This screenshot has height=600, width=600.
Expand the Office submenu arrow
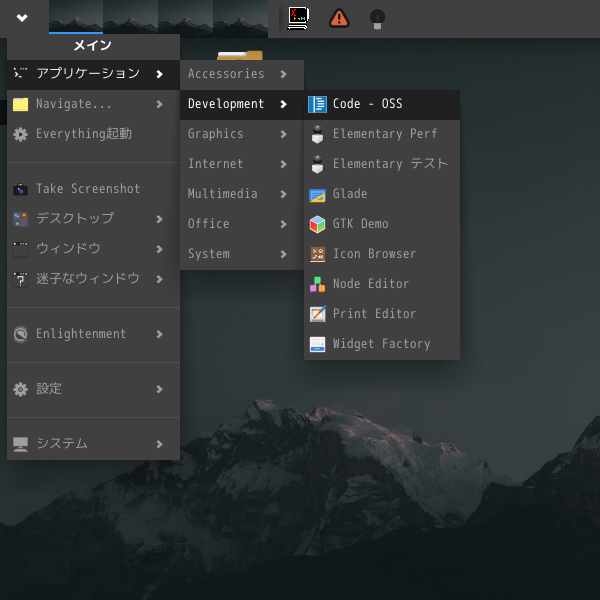pyautogui.click(x=283, y=224)
